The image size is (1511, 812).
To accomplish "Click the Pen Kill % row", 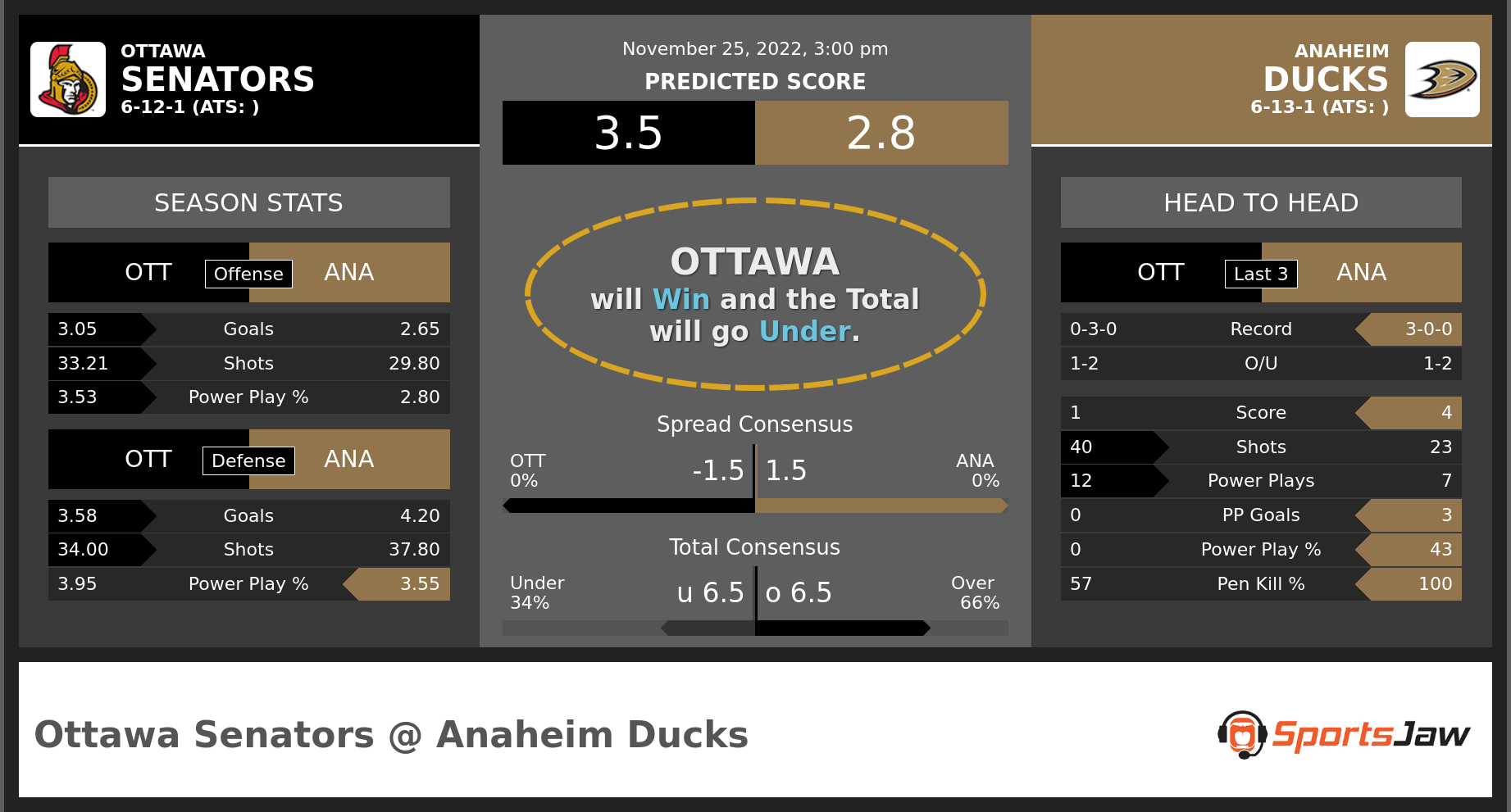I will (1261, 584).
